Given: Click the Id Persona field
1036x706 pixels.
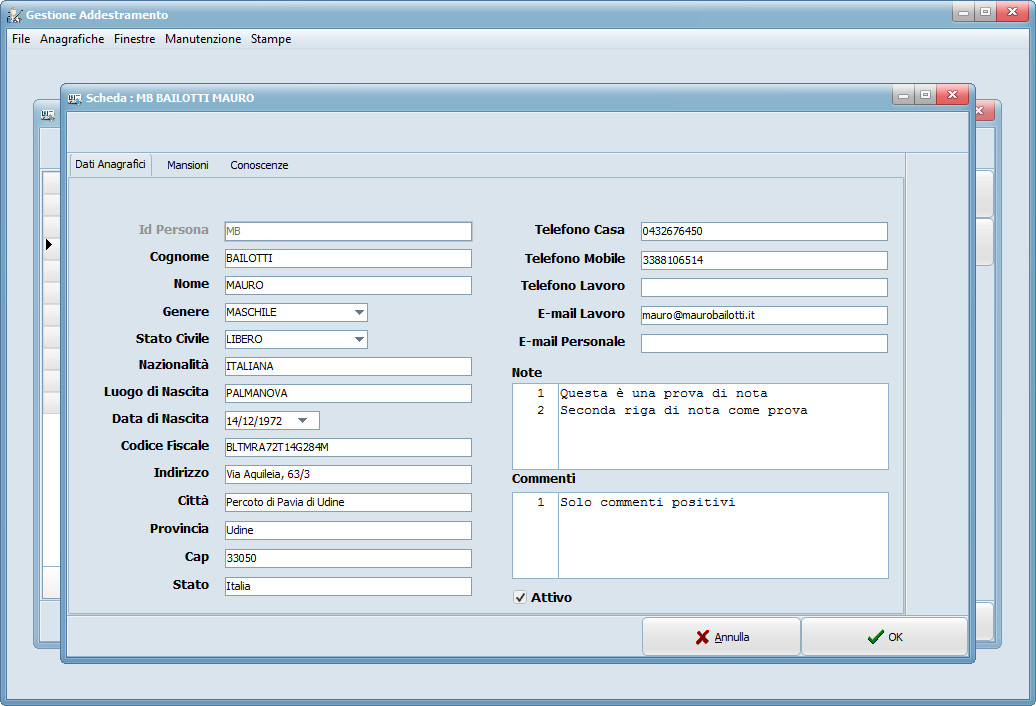Looking at the screenshot, I should 348,231.
